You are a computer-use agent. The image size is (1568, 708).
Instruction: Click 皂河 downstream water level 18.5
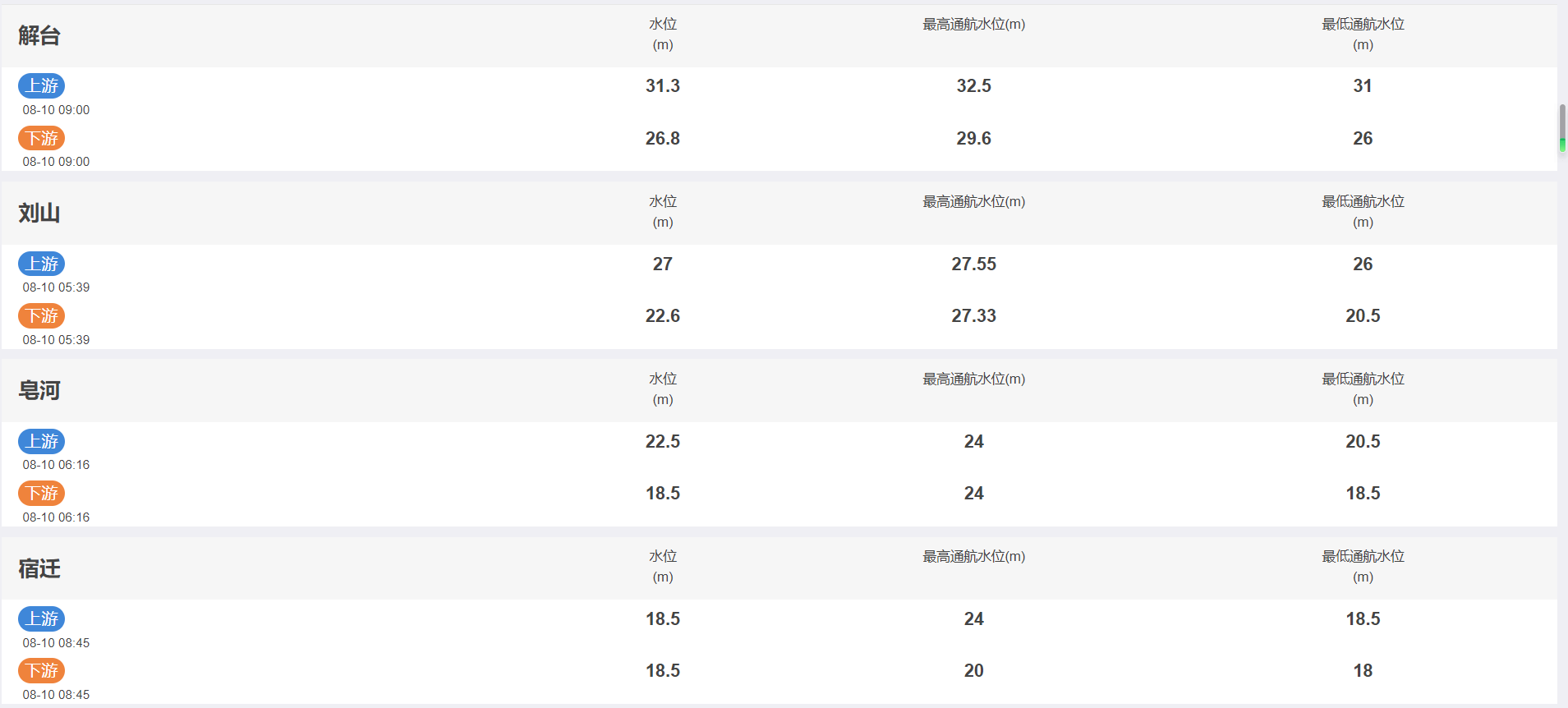pyautogui.click(x=663, y=493)
